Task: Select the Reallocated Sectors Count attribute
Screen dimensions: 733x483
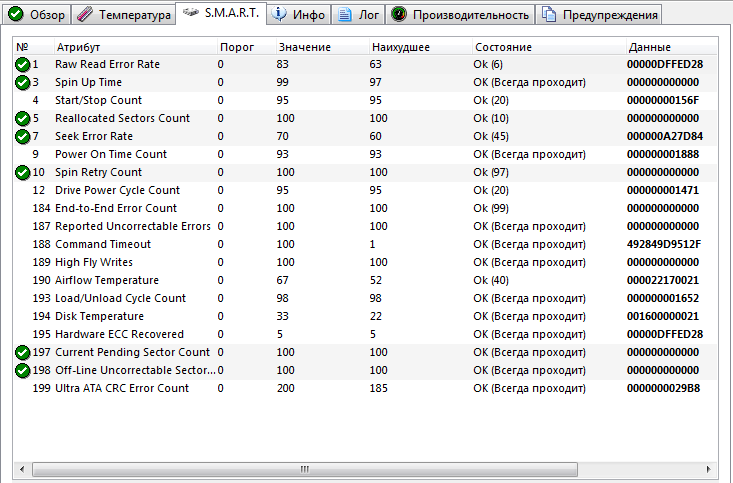Action: point(122,118)
